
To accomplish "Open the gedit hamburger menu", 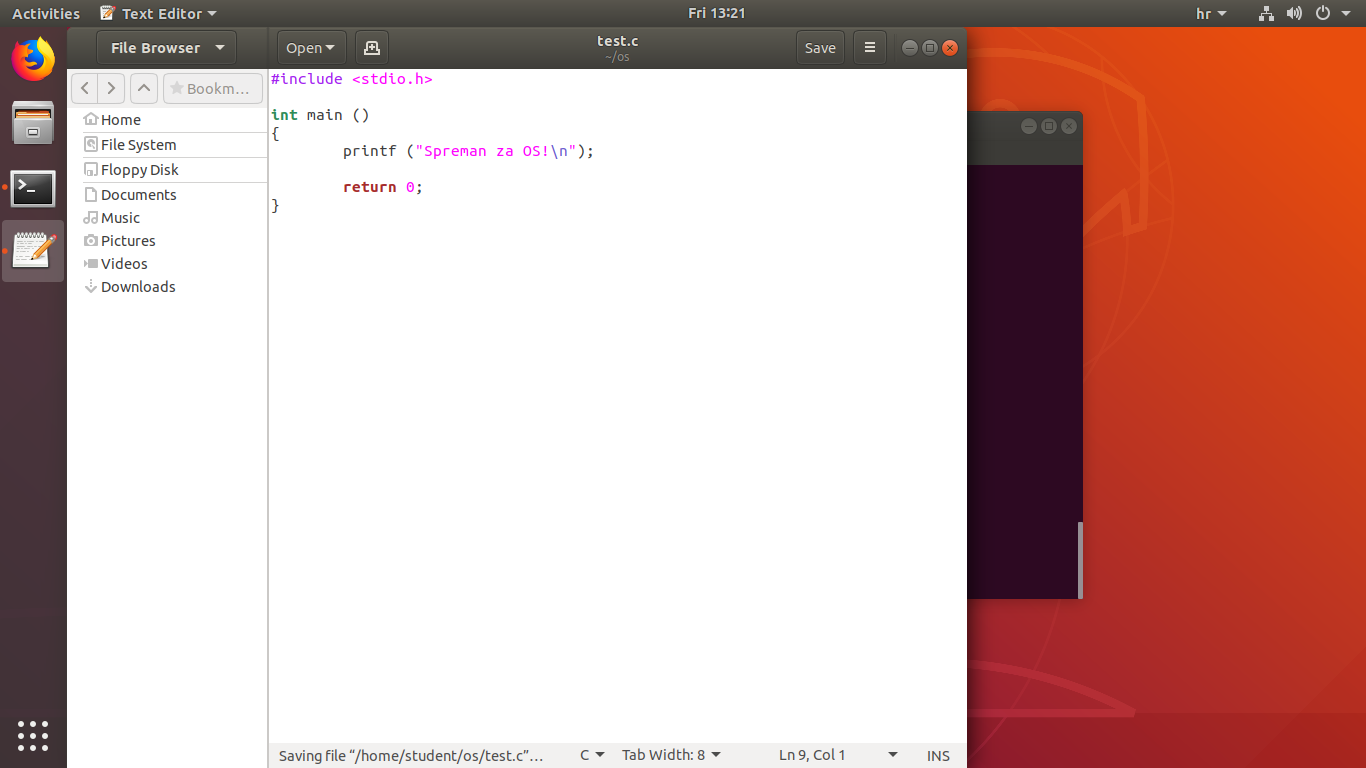I will 869,48.
